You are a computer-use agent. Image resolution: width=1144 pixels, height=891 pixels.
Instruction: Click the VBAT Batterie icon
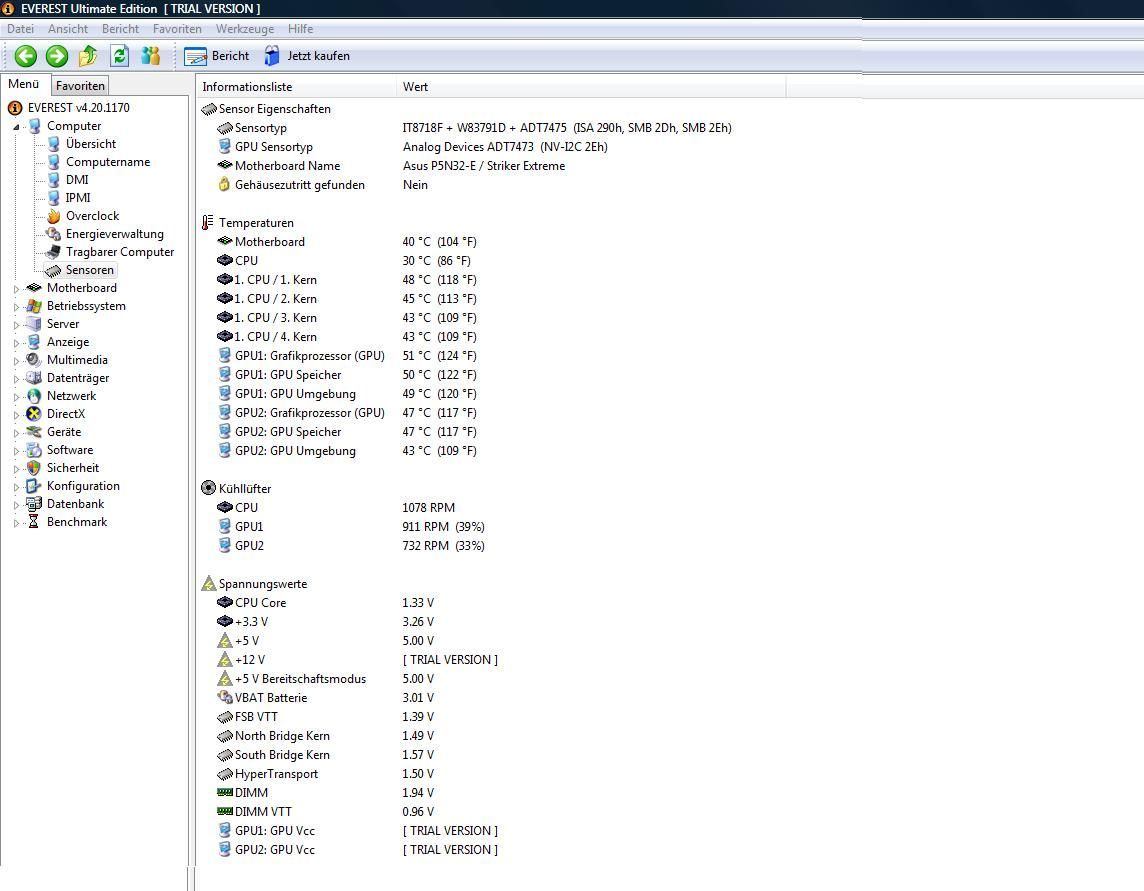225,698
